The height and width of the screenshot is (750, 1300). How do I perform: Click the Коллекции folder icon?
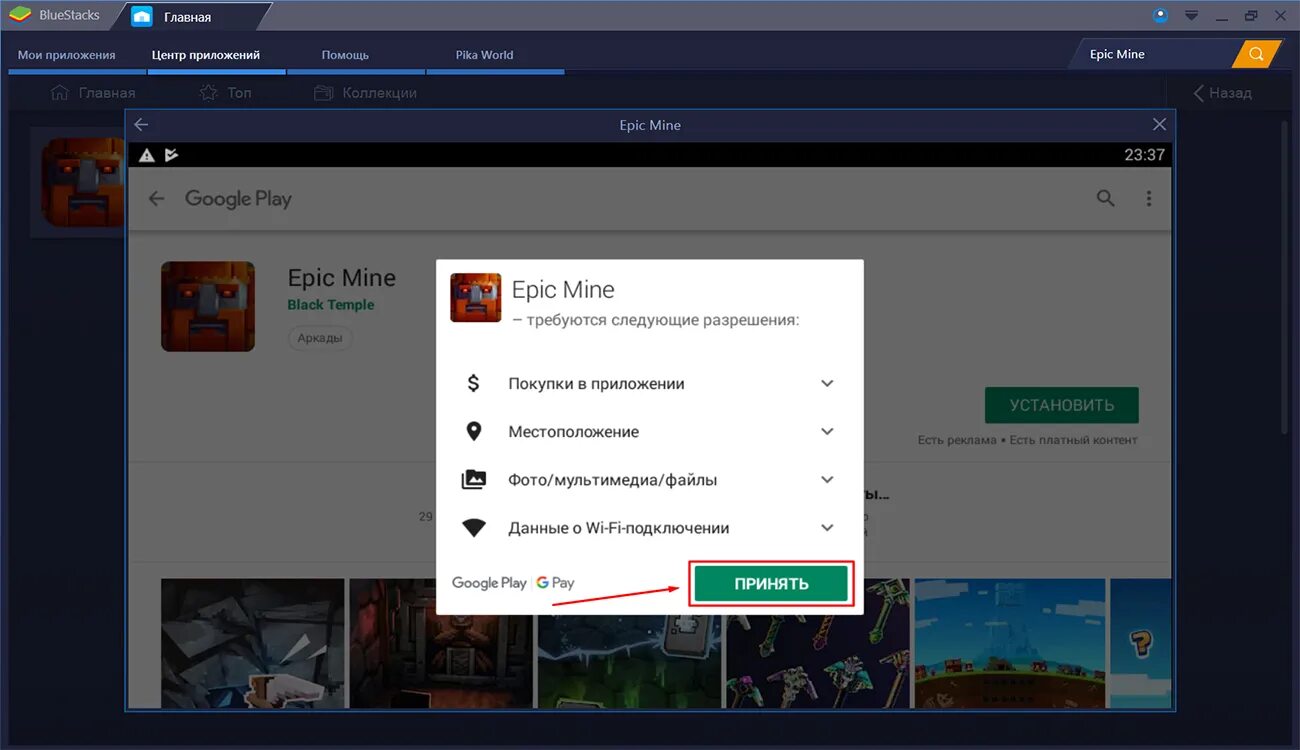pyautogui.click(x=323, y=92)
